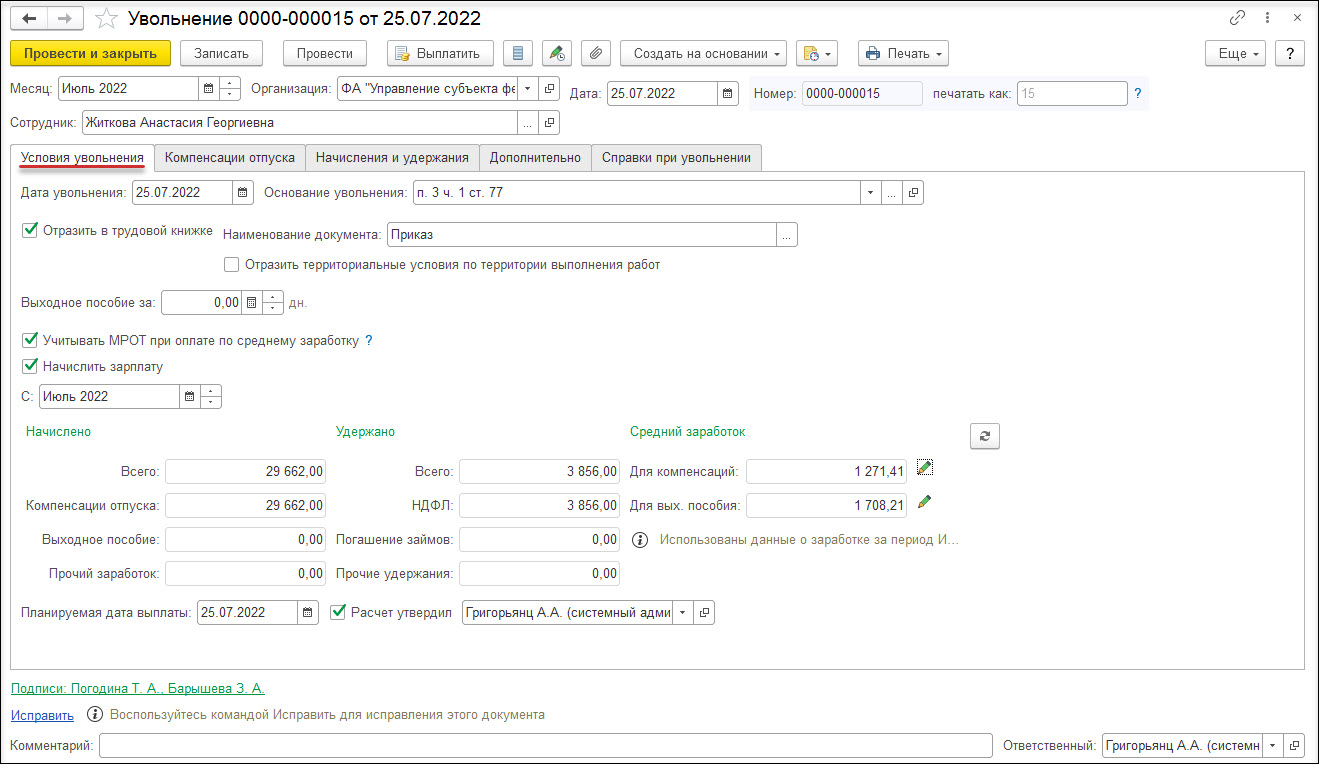
Task: Click the Дата увольнения date field
Action: tap(182, 192)
